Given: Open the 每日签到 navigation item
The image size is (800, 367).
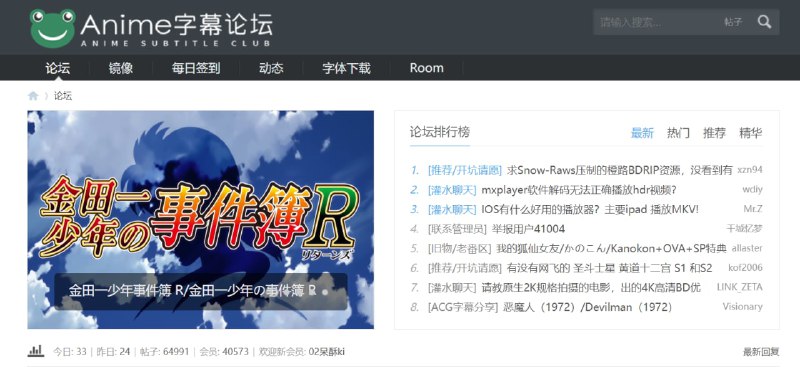Looking at the screenshot, I should coord(196,68).
